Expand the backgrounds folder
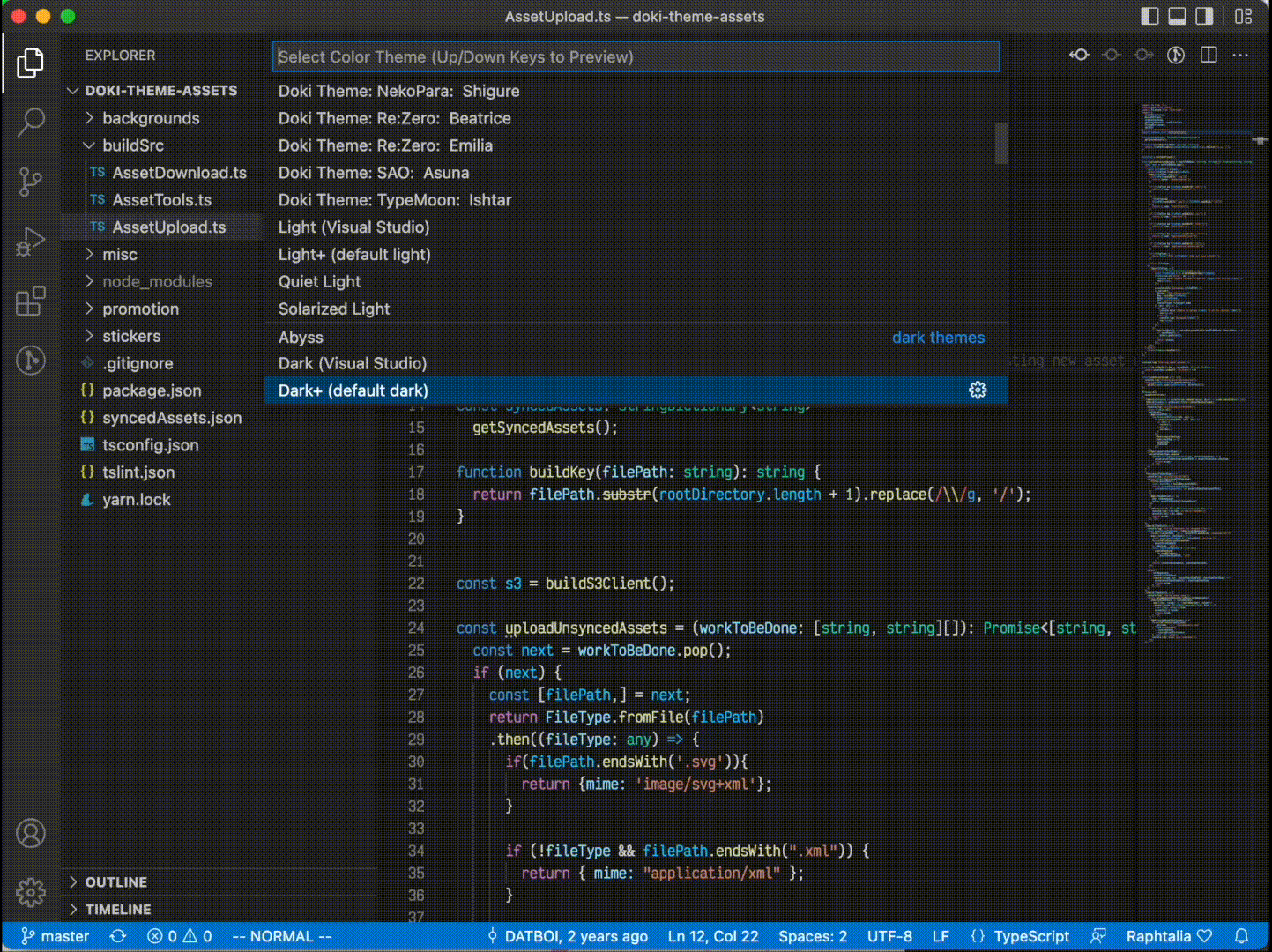 [x=151, y=118]
